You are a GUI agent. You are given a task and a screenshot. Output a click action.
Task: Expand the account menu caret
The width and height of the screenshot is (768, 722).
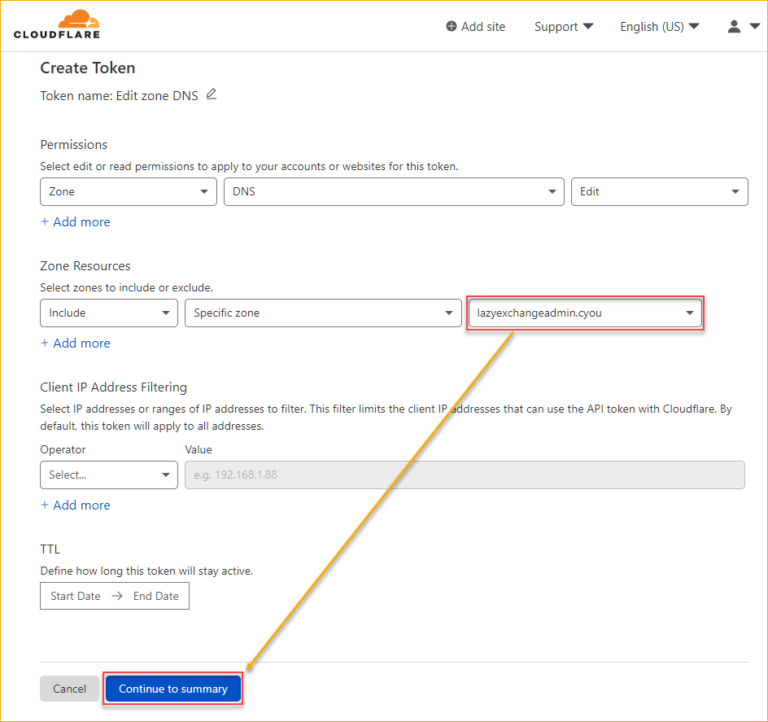754,26
